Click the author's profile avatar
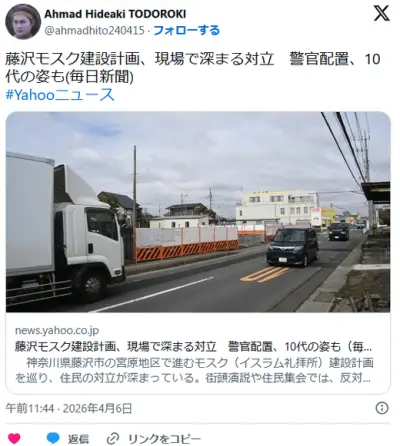The image size is (400, 446). click(x=23, y=22)
